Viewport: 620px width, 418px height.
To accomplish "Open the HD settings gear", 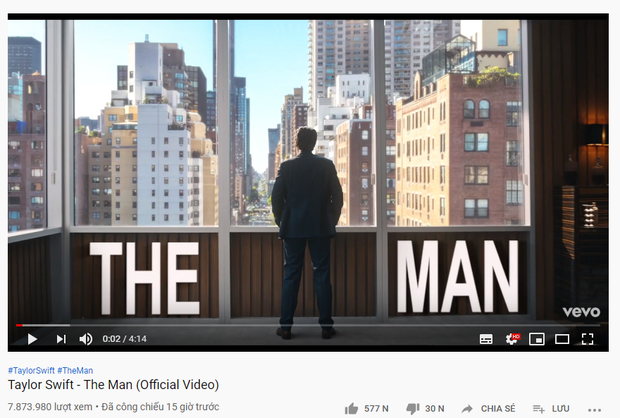I will tap(512, 339).
